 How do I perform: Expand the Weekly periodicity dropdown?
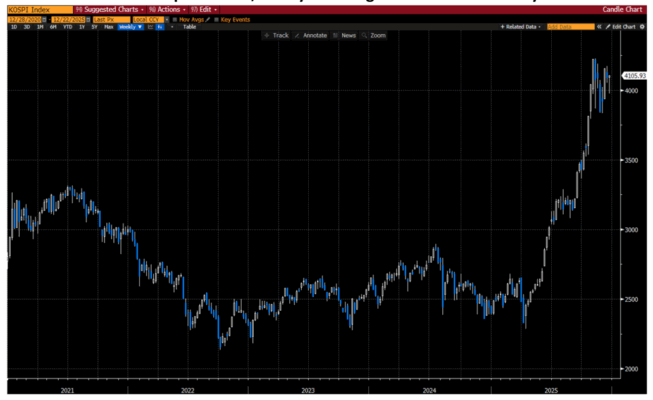130,26
